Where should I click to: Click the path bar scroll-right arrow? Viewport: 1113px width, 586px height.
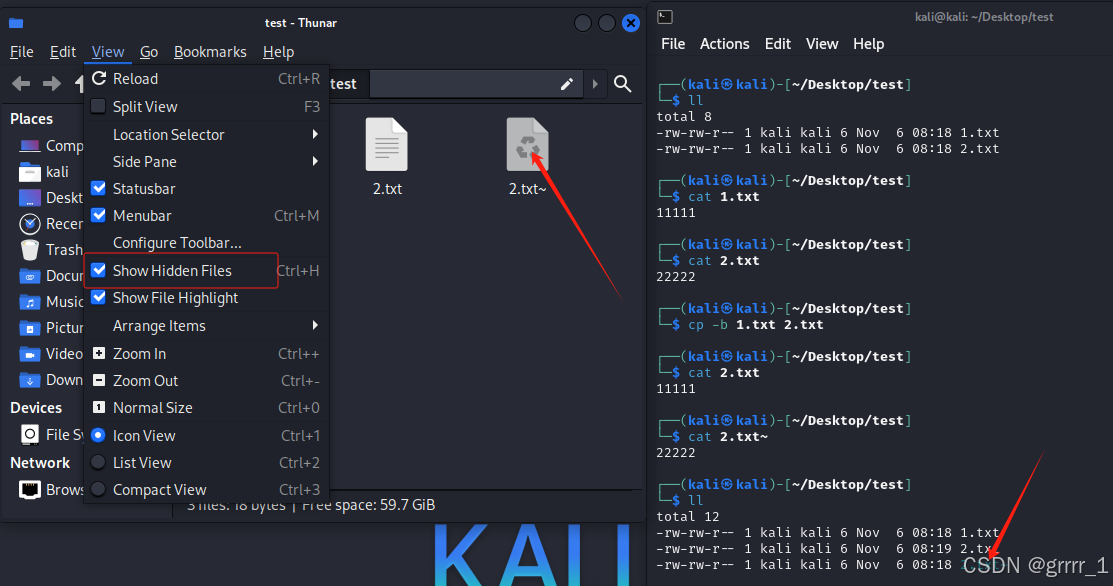pyautogui.click(x=595, y=84)
